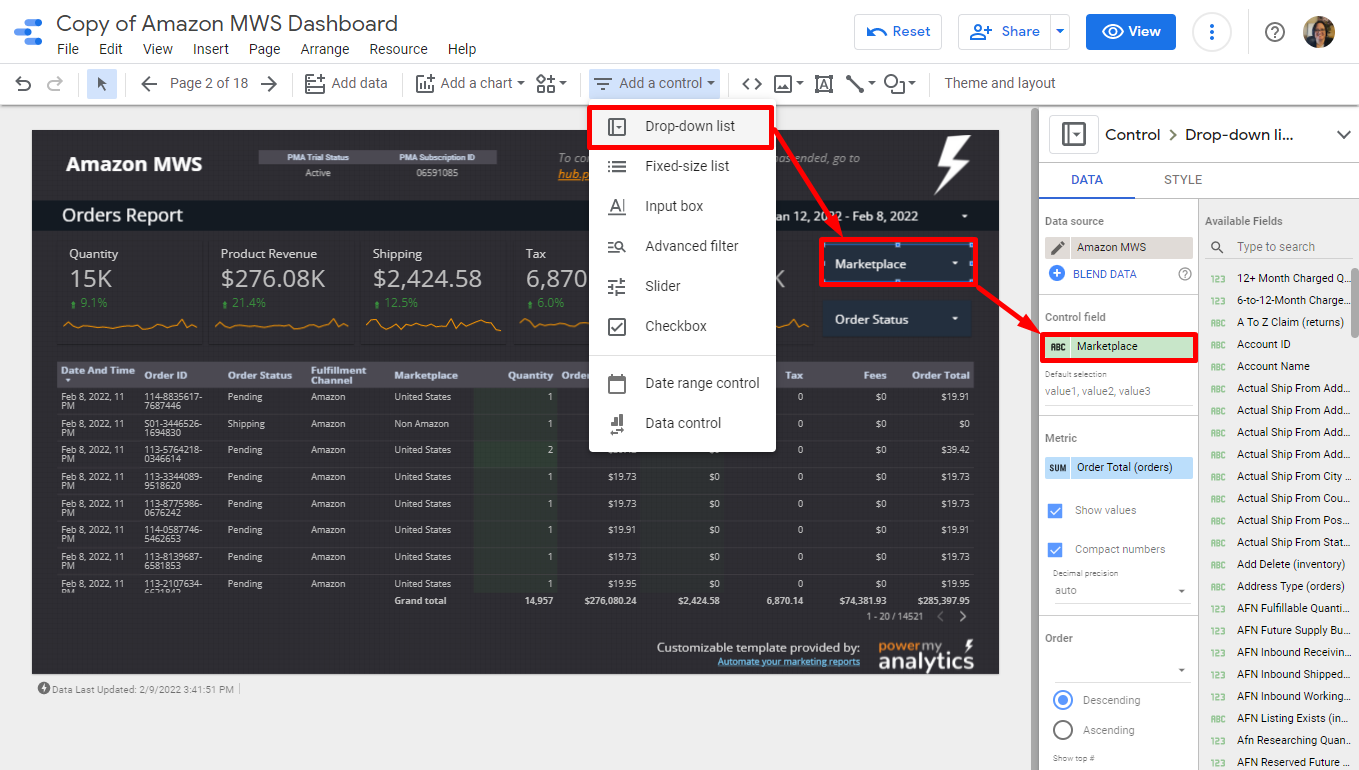Select the pointer selection mode tool

[x=102, y=84]
